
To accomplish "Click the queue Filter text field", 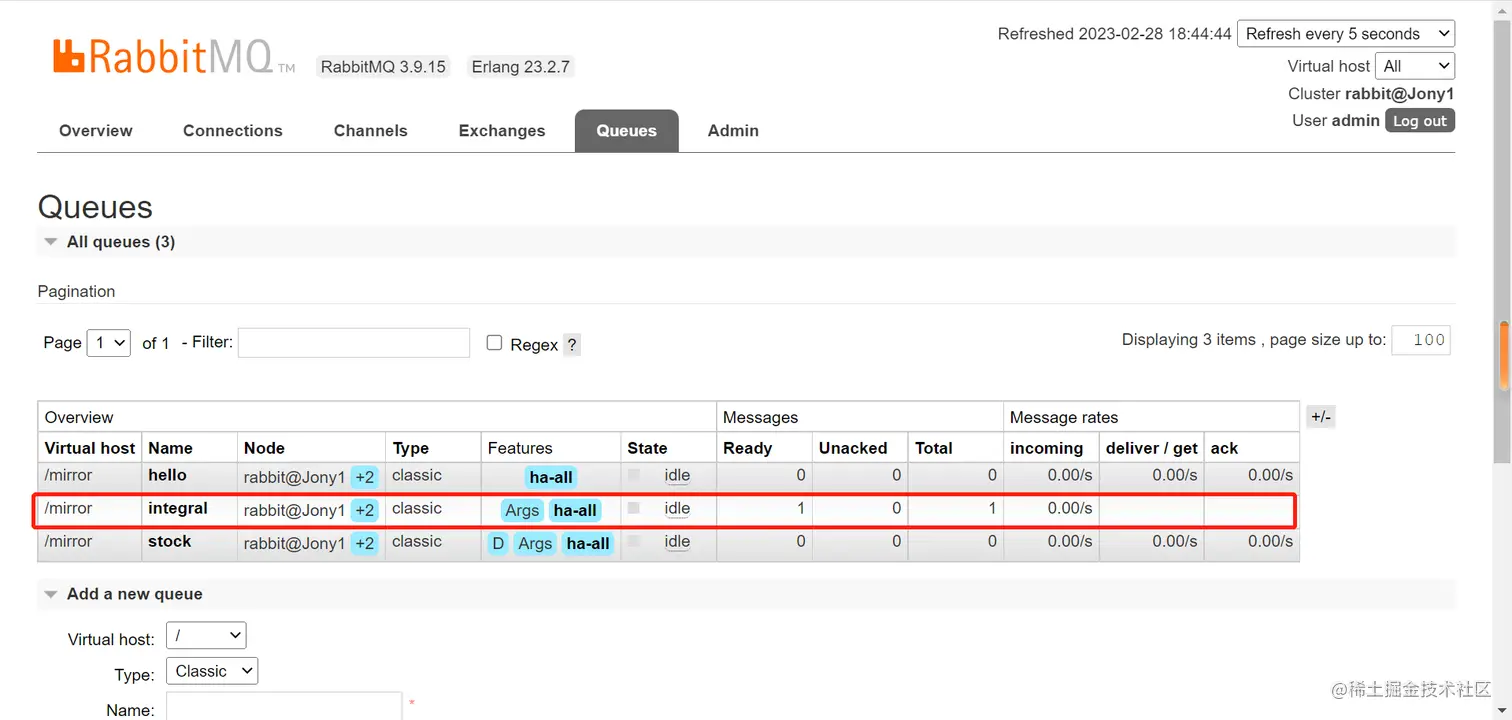I will [x=354, y=342].
